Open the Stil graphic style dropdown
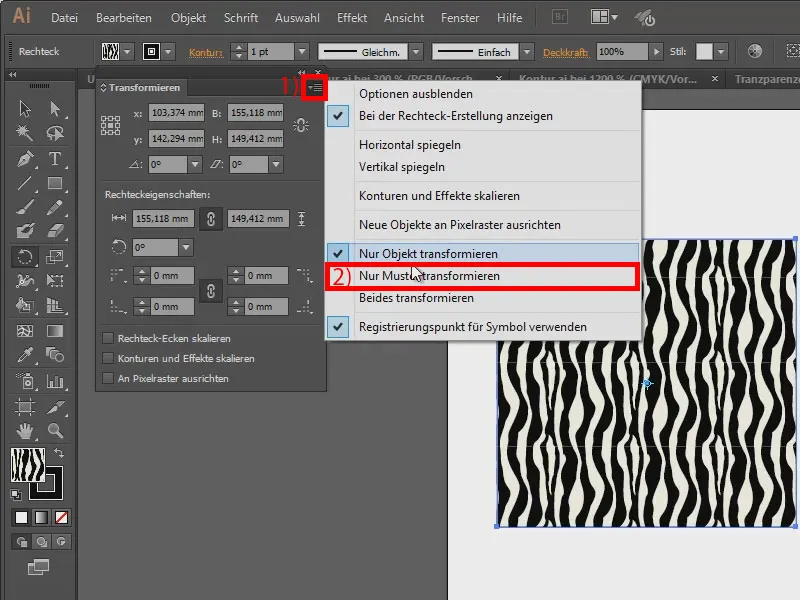The width and height of the screenshot is (800, 600). (720, 52)
